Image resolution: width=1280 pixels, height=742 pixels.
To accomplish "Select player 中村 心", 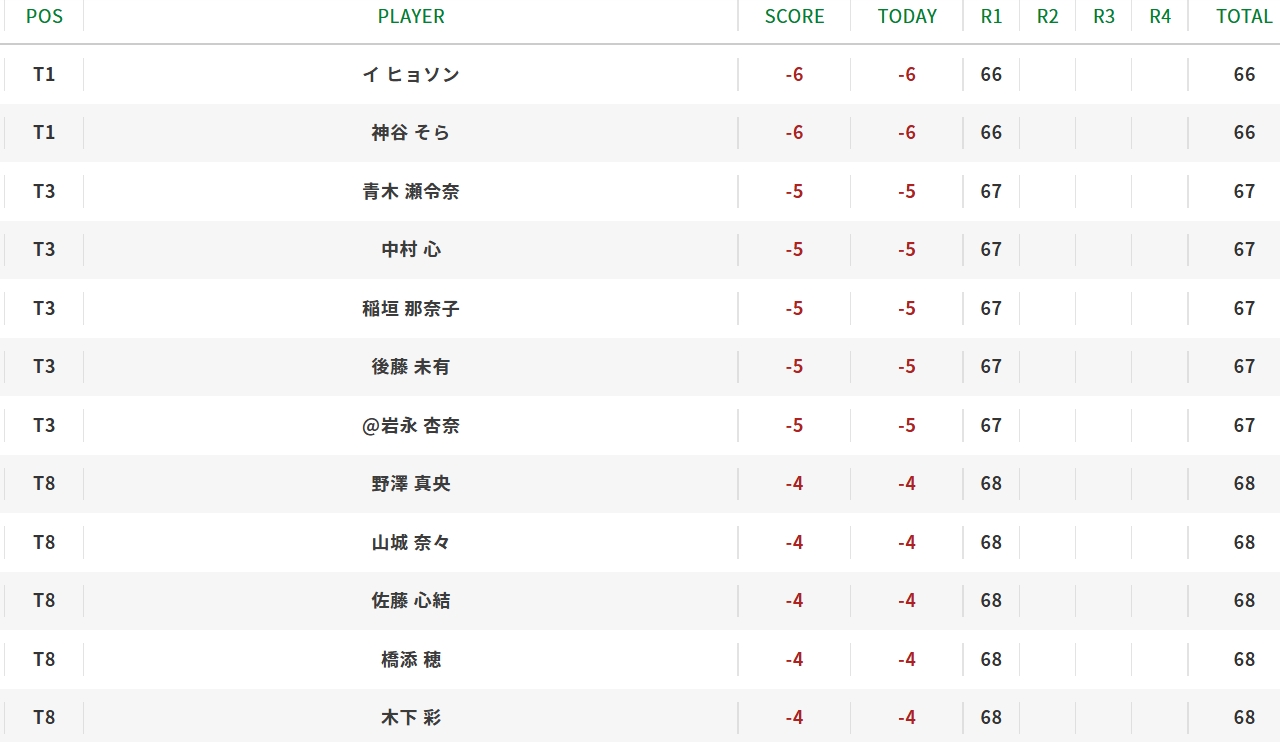I will pos(411,250).
